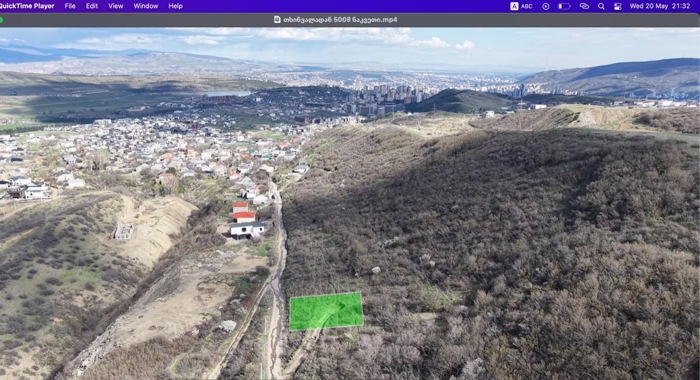Click the green zoom window button
700x380 pixels.
click(1, 20)
